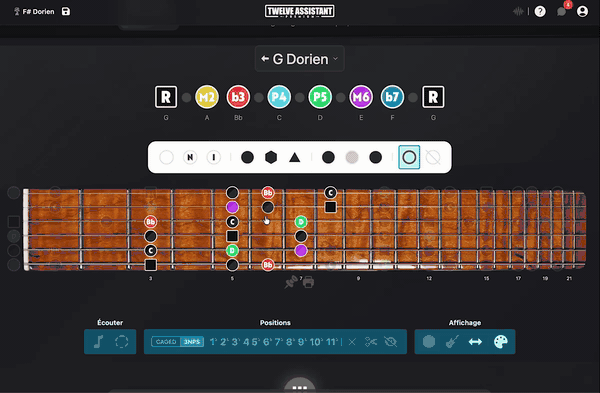Toggle the first R root interval above G
The width and height of the screenshot is (600, 393).
coord(166,97)
